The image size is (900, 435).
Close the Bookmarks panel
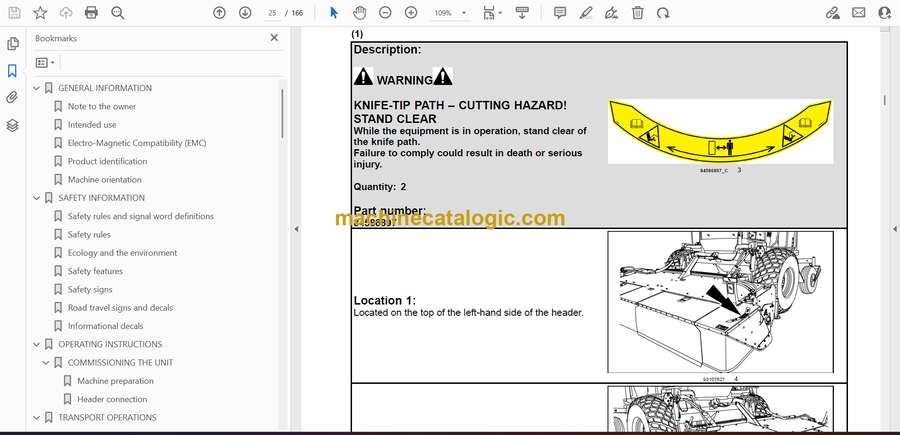[x=274, y=38]
